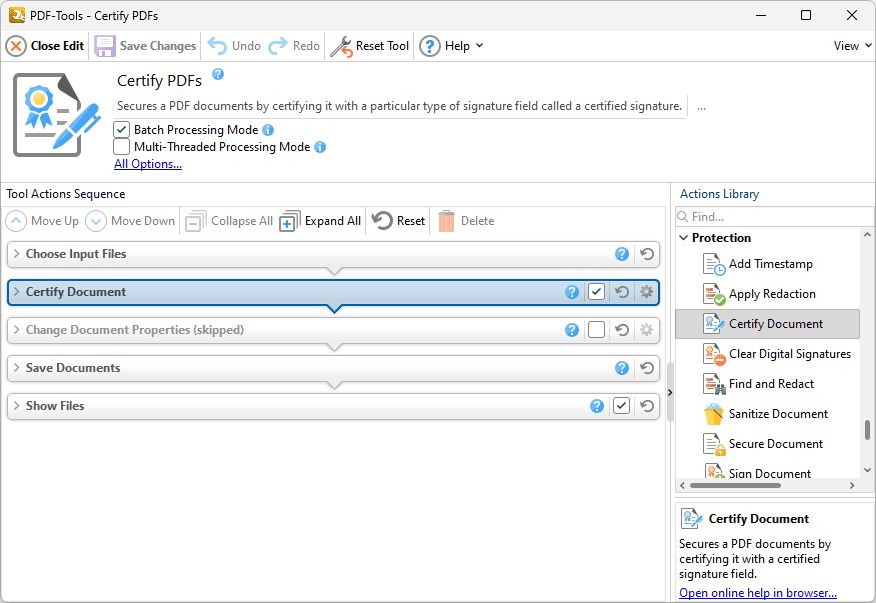This screenshot has height=603, width=876.
Task: Open help for Show Files step
Action: coord(597,406)
